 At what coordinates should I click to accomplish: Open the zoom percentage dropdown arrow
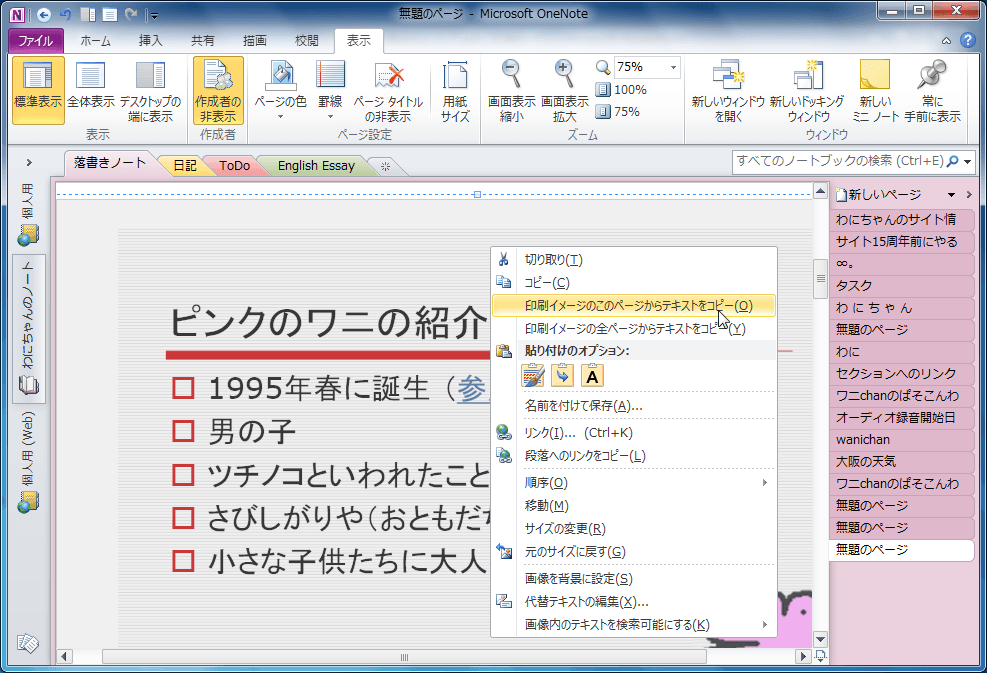[x=673, y=67]
